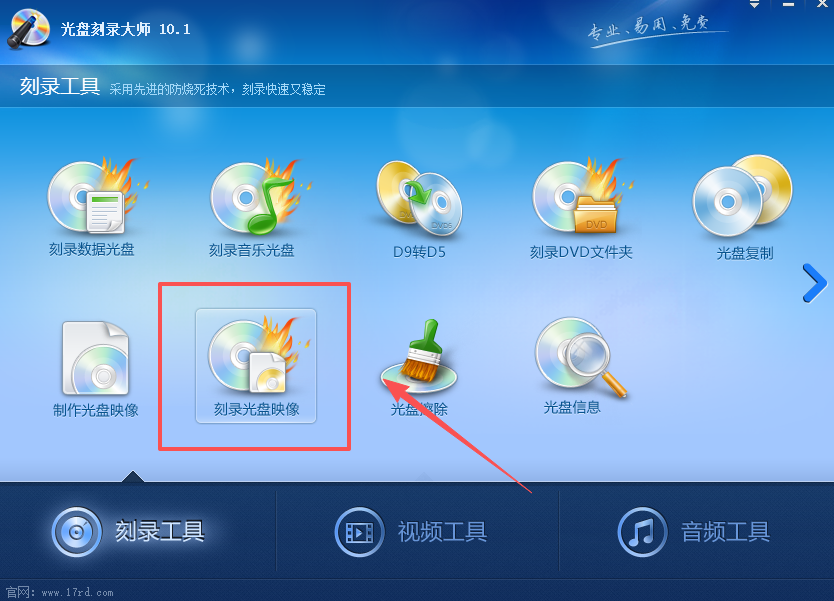The height and width of the screenshot is (601, 834).
Task: Switch to the 音频工具 audio tools tab
Action: (x=694, y=531)
